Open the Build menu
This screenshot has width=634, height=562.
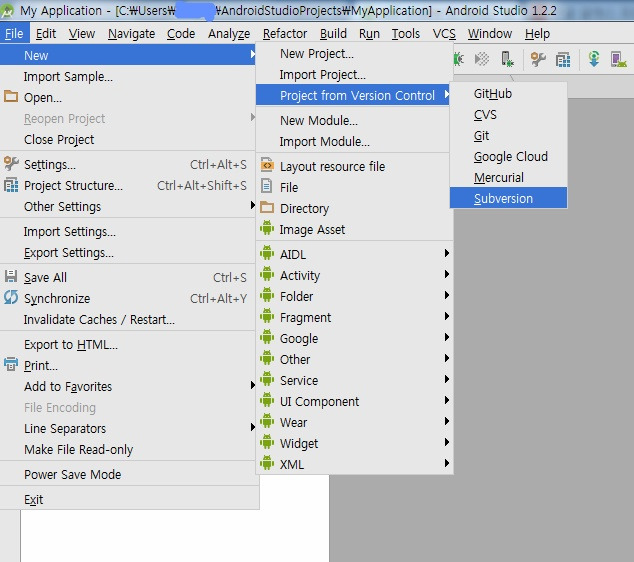[x=333, y=34]
